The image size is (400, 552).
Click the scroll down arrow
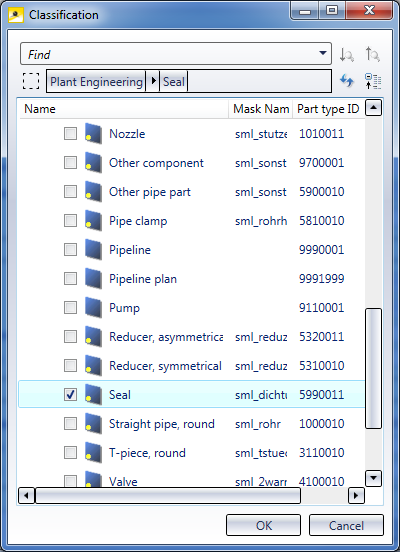coord(373,478)
